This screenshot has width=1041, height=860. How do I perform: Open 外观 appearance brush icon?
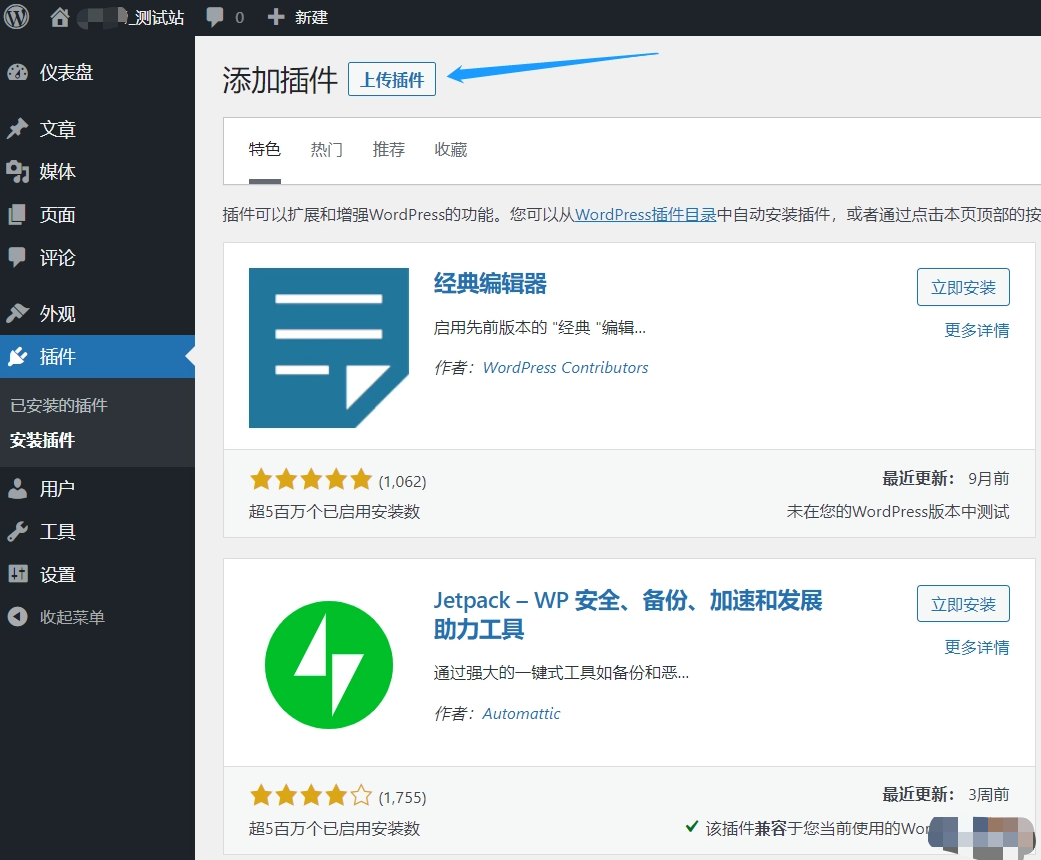[17, 314]
